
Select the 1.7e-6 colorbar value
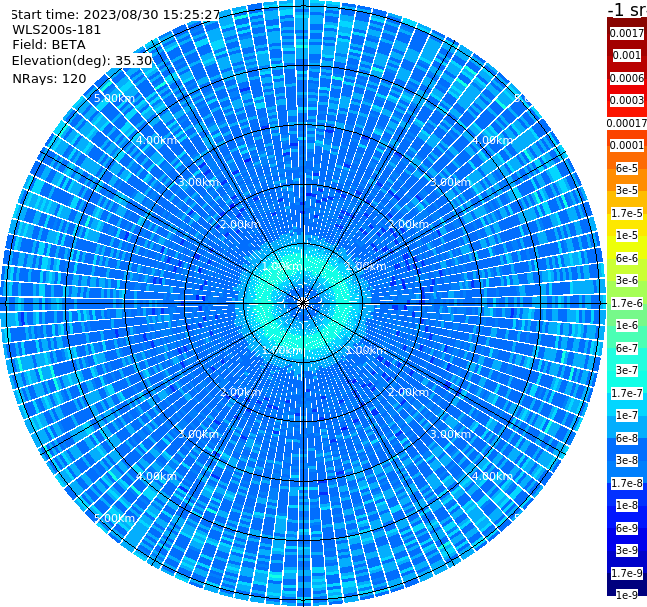627,303
